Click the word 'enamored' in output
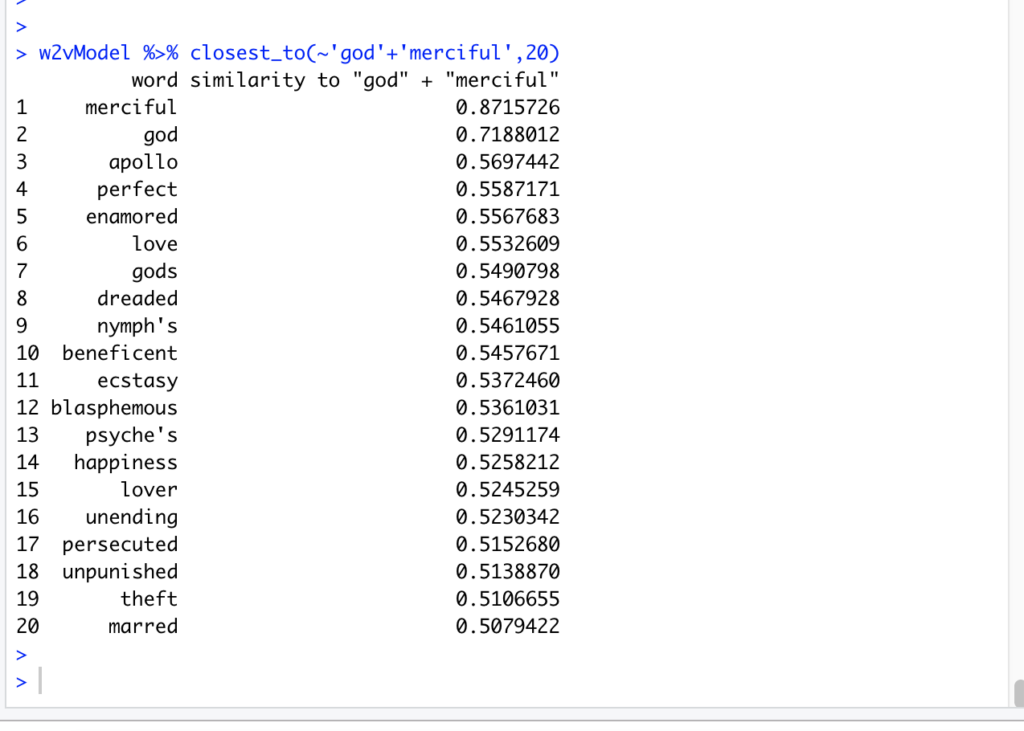 click(x=131, y=217)
